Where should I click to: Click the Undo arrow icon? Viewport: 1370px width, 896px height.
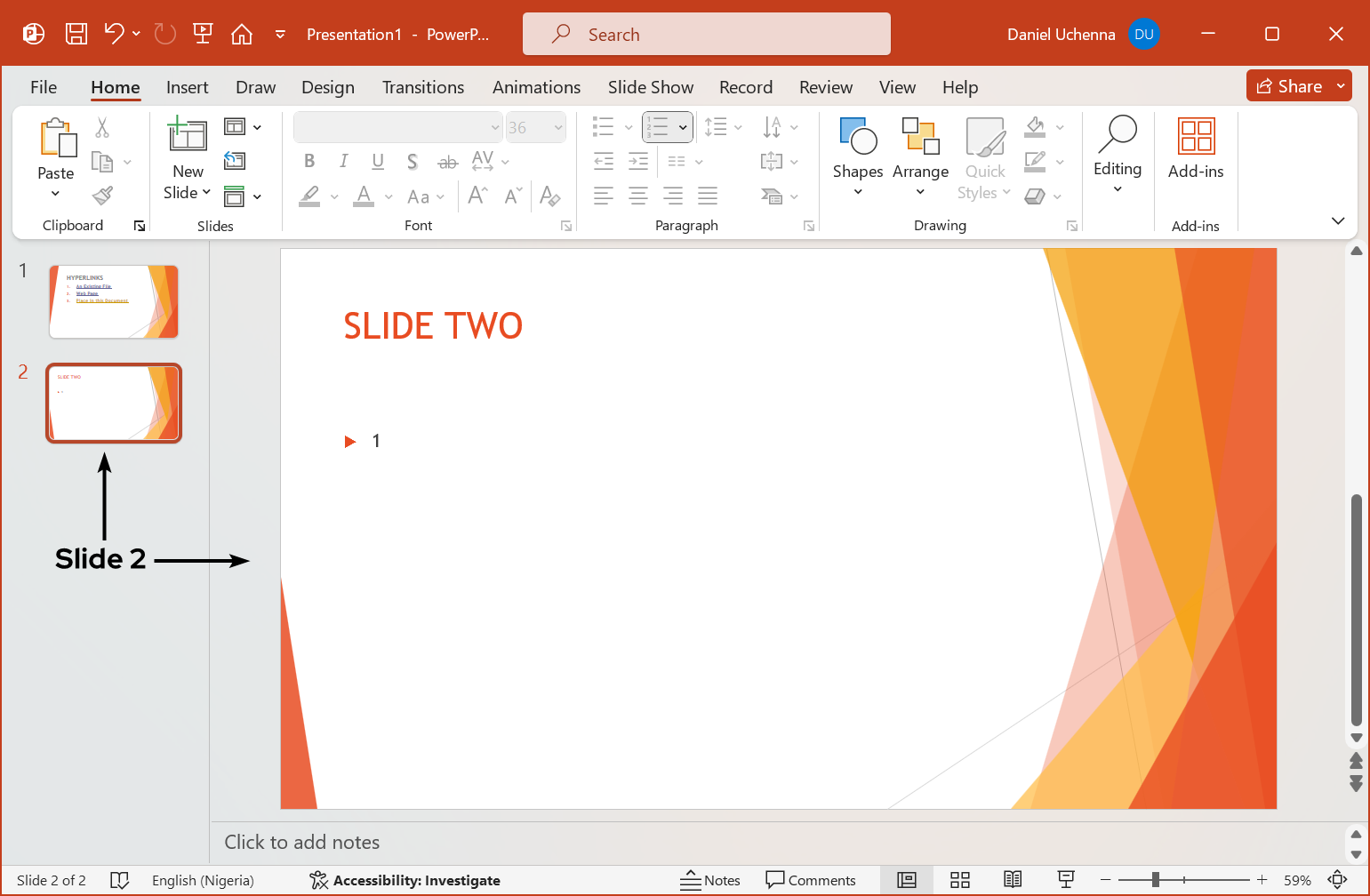click(114, 34)
